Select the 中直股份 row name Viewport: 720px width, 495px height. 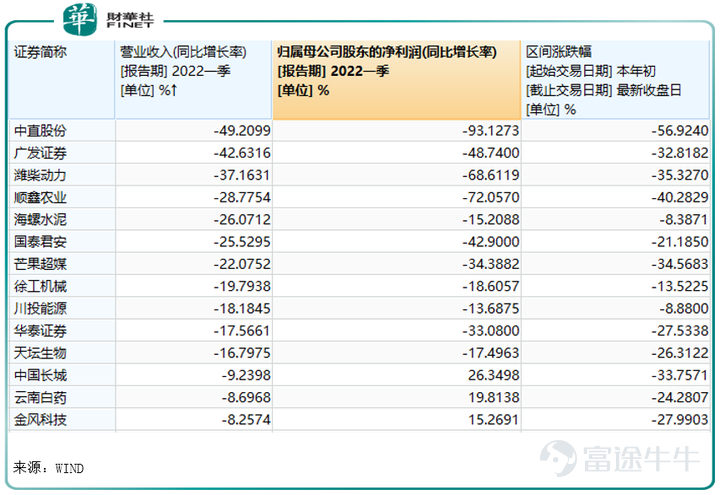[40, 131]
